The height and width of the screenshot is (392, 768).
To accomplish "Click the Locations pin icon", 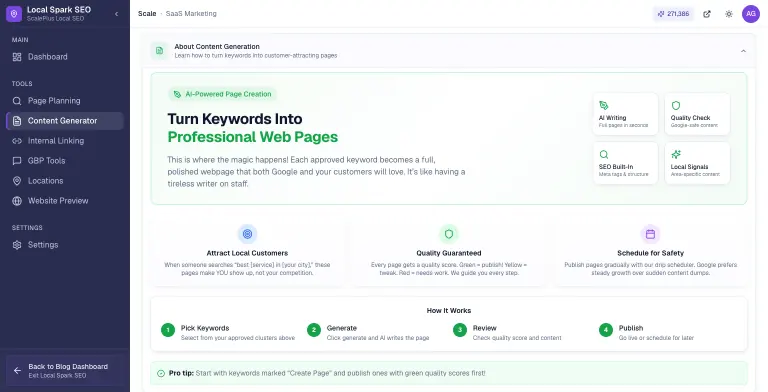I will [17, 181].
